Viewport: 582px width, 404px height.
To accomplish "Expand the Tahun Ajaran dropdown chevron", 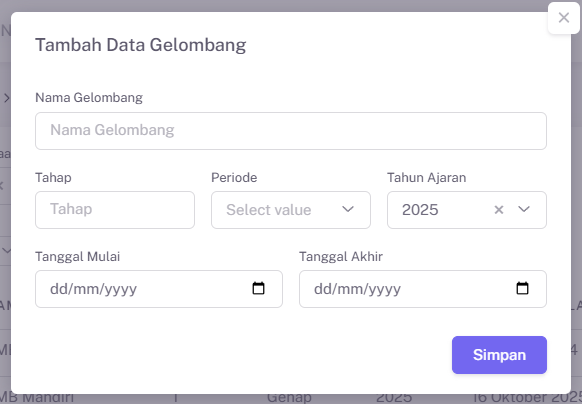I will (x=524, y=209).
